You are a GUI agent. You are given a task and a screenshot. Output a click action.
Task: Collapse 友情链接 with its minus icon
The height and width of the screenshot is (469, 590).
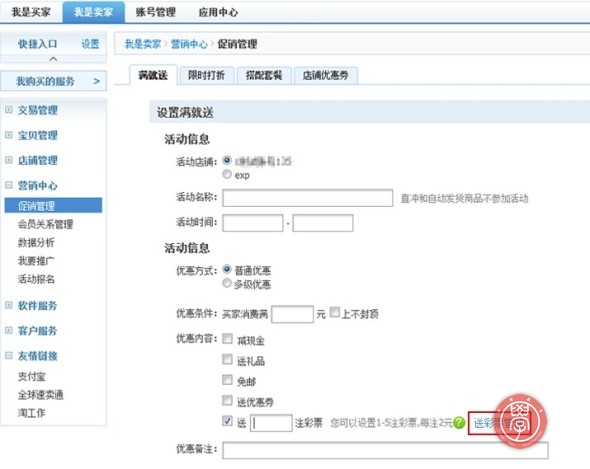click(x=9, y=355)
